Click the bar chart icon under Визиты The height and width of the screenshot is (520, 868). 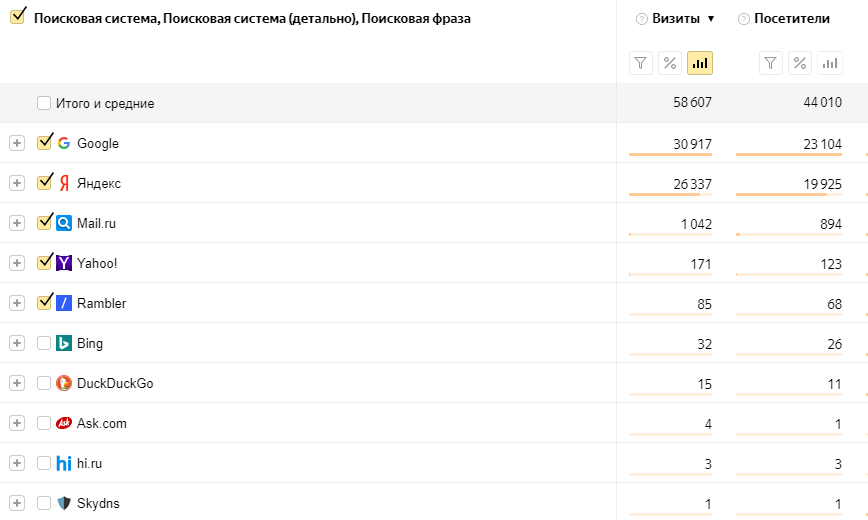pyautogui.click(x=700, y=63)
